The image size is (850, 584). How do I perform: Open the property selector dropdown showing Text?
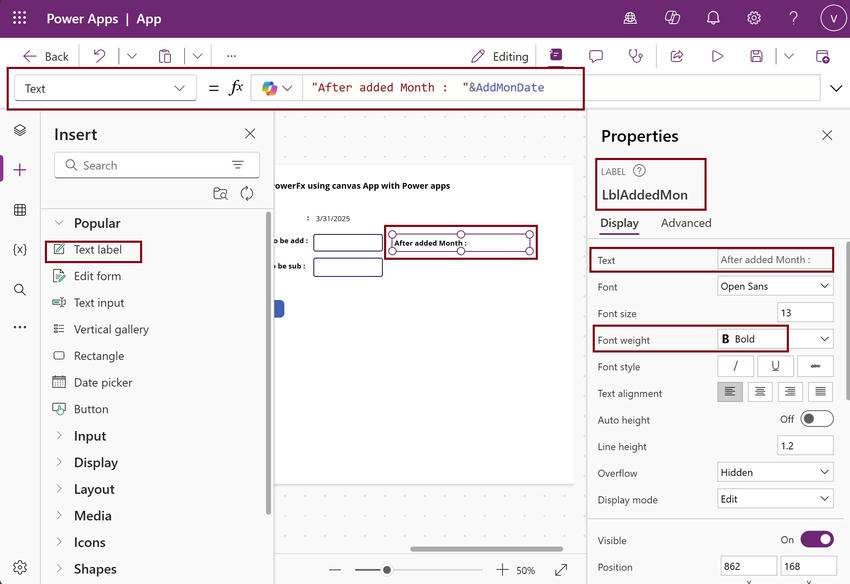[x=104, y=88]
